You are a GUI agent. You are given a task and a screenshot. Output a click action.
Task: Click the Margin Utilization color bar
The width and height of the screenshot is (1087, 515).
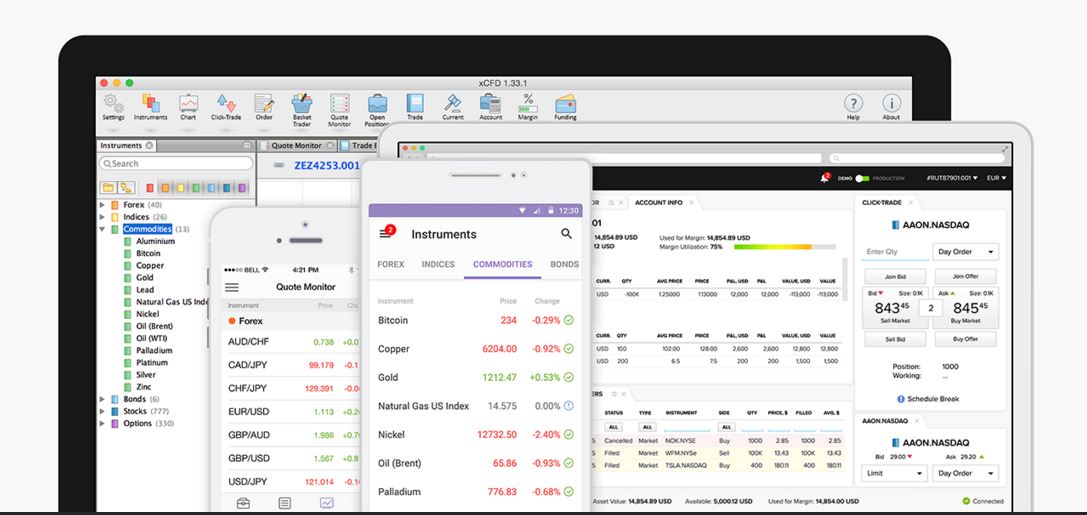tap(785, 246)
